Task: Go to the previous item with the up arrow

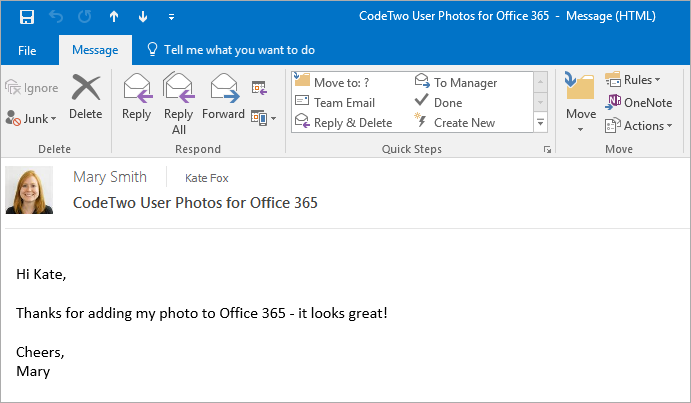Action: click(x=114, y=17)
